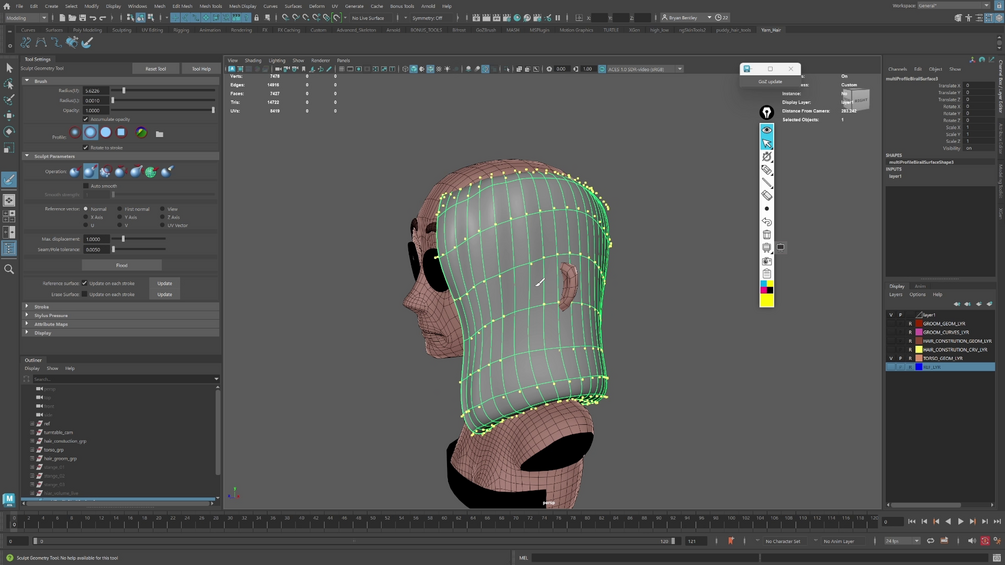The height and width of the screenshot is (565, 1005).
Task: Collapse the Sculpt Parameters section
Action: [27, 156]
